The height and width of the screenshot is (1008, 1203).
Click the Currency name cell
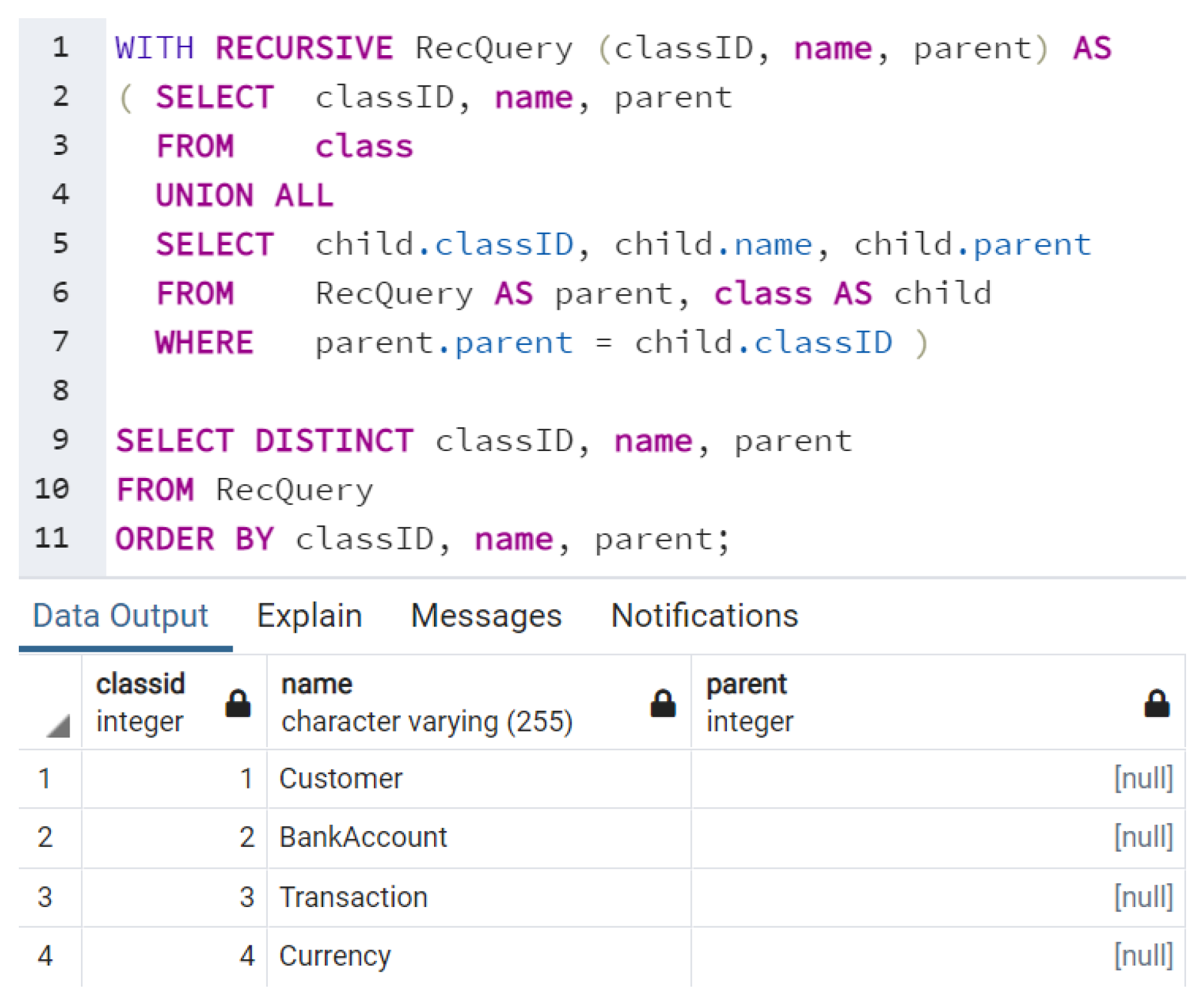point(335,956)
